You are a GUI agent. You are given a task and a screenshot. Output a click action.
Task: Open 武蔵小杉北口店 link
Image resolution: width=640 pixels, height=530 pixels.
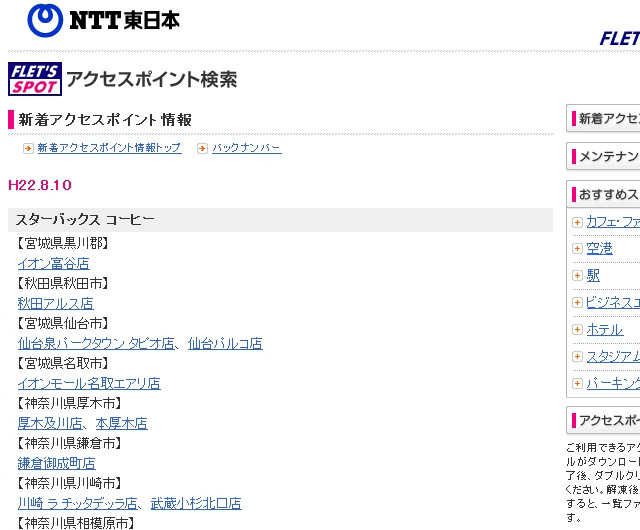click(196, 503)
